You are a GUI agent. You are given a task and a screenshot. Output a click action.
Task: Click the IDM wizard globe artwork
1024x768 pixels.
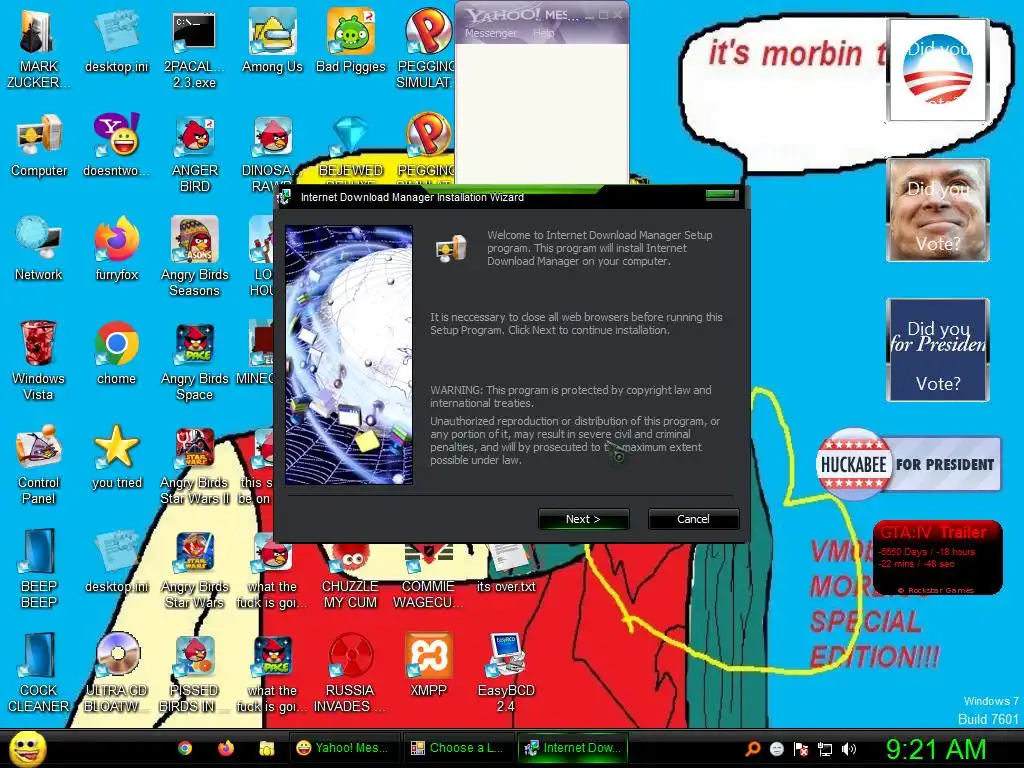point(349,355)
